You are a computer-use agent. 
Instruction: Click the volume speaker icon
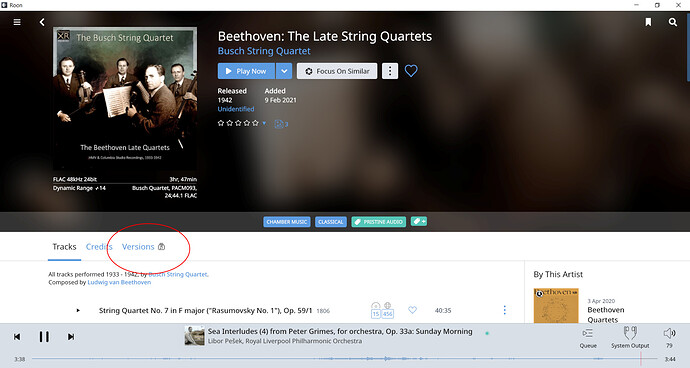coord(669,333)
